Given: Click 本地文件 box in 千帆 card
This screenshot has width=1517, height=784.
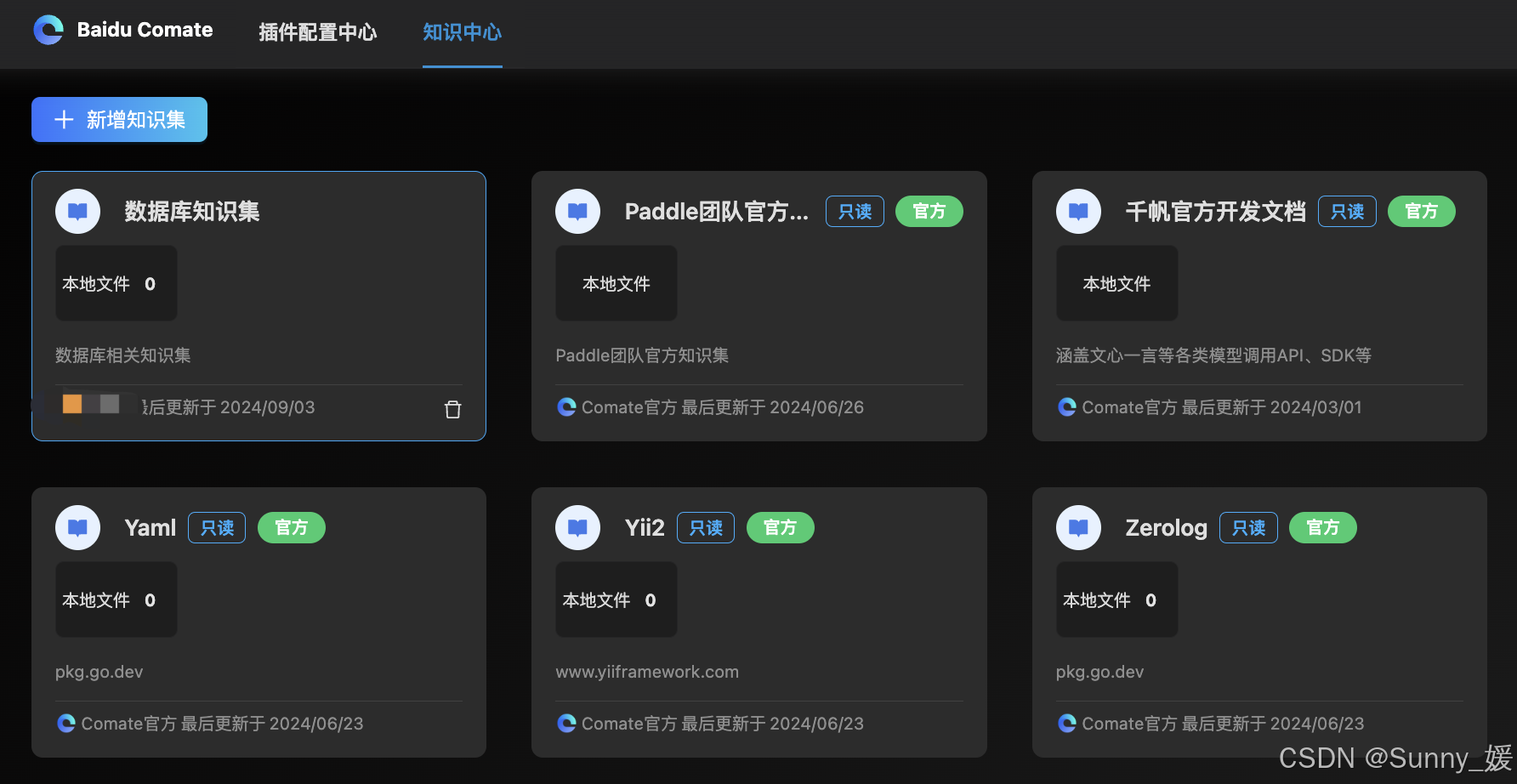Looking at the screenshot, I should pyautogui.click(x=1117, y=283).
